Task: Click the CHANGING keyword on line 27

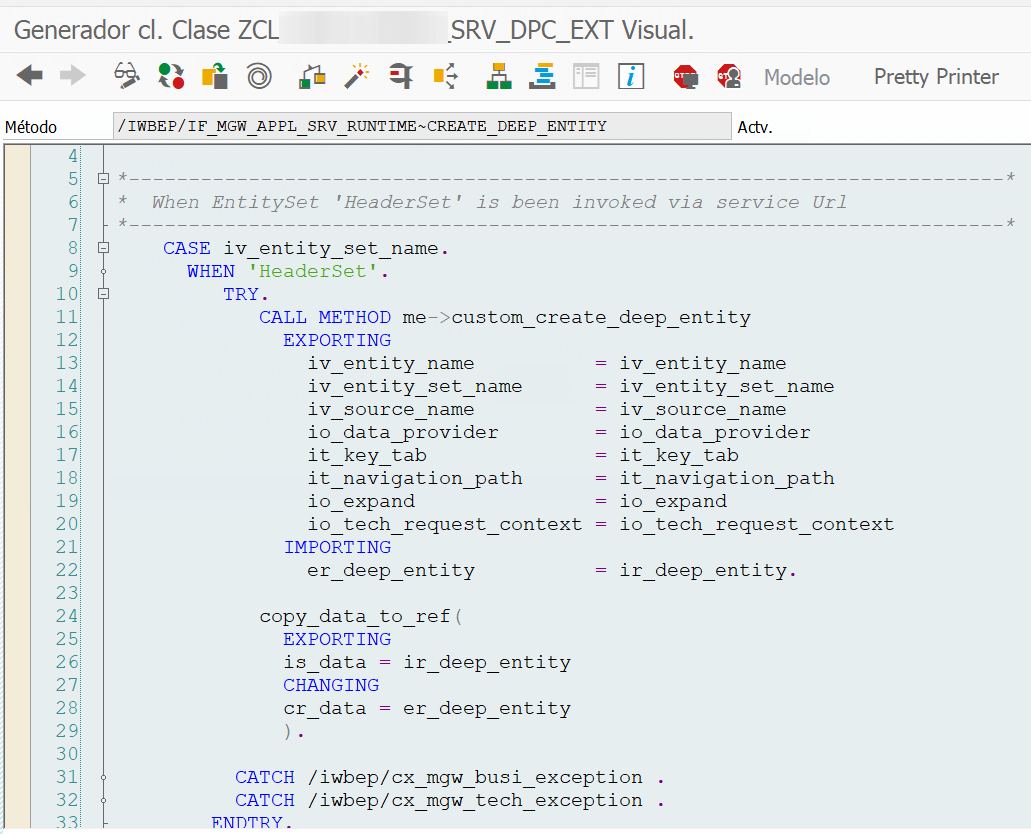Action: [331, 685]
